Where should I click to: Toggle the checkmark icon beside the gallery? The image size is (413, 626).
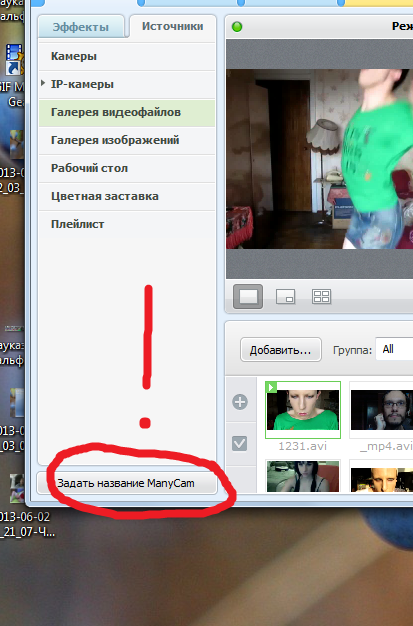pos(240,444)
